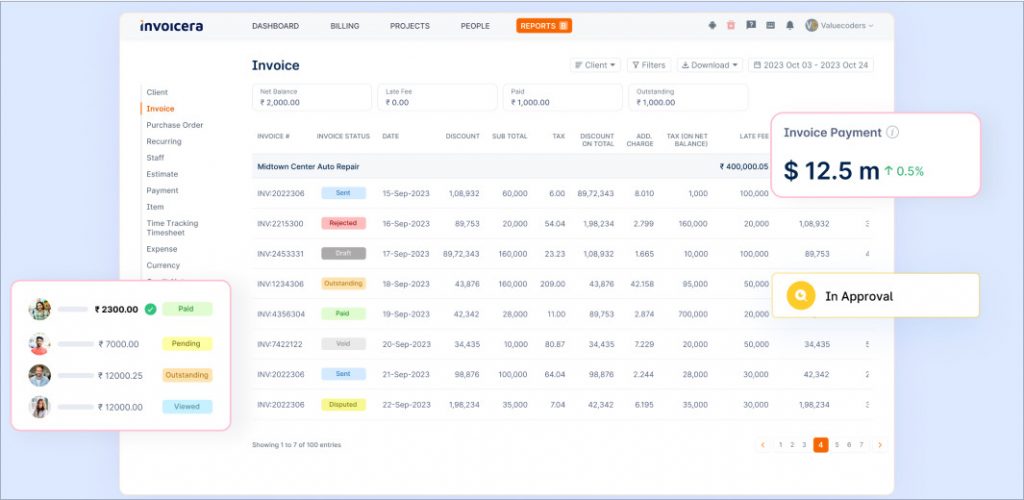Click the info icon beside Invoice Payment
The image size is (1024, 500).
[893, 132]
